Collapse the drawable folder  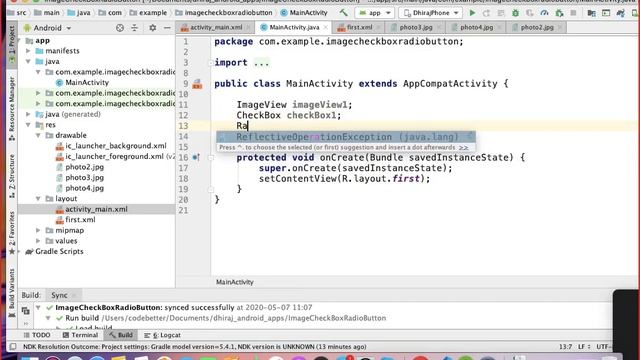point(38,136)
